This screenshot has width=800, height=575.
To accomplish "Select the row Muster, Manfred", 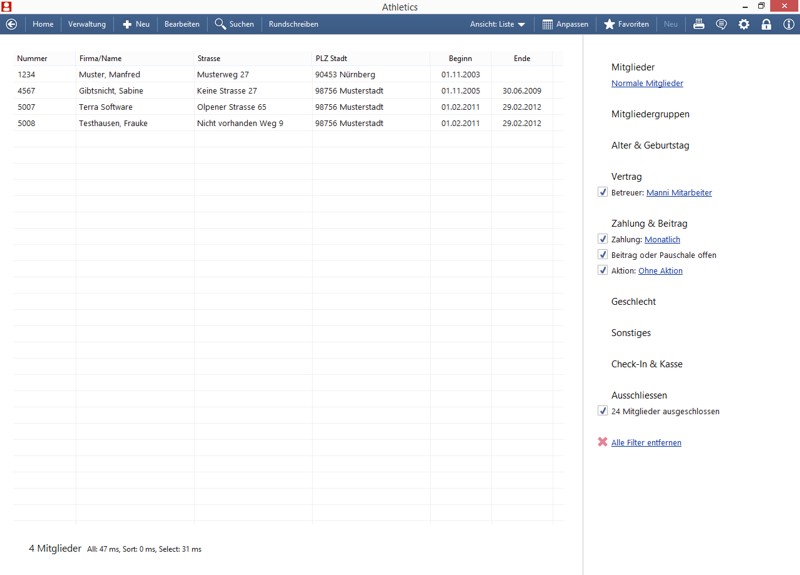I will pos(288,74).
